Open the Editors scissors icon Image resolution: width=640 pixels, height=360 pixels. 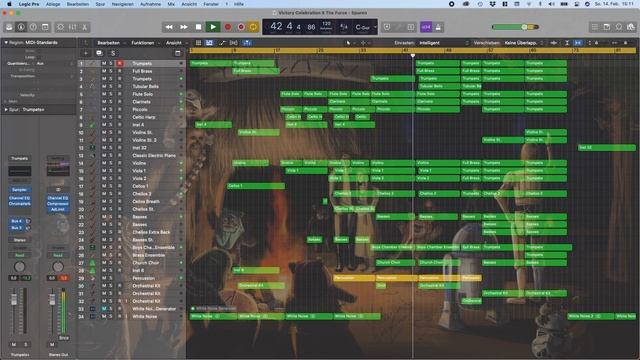84,27
